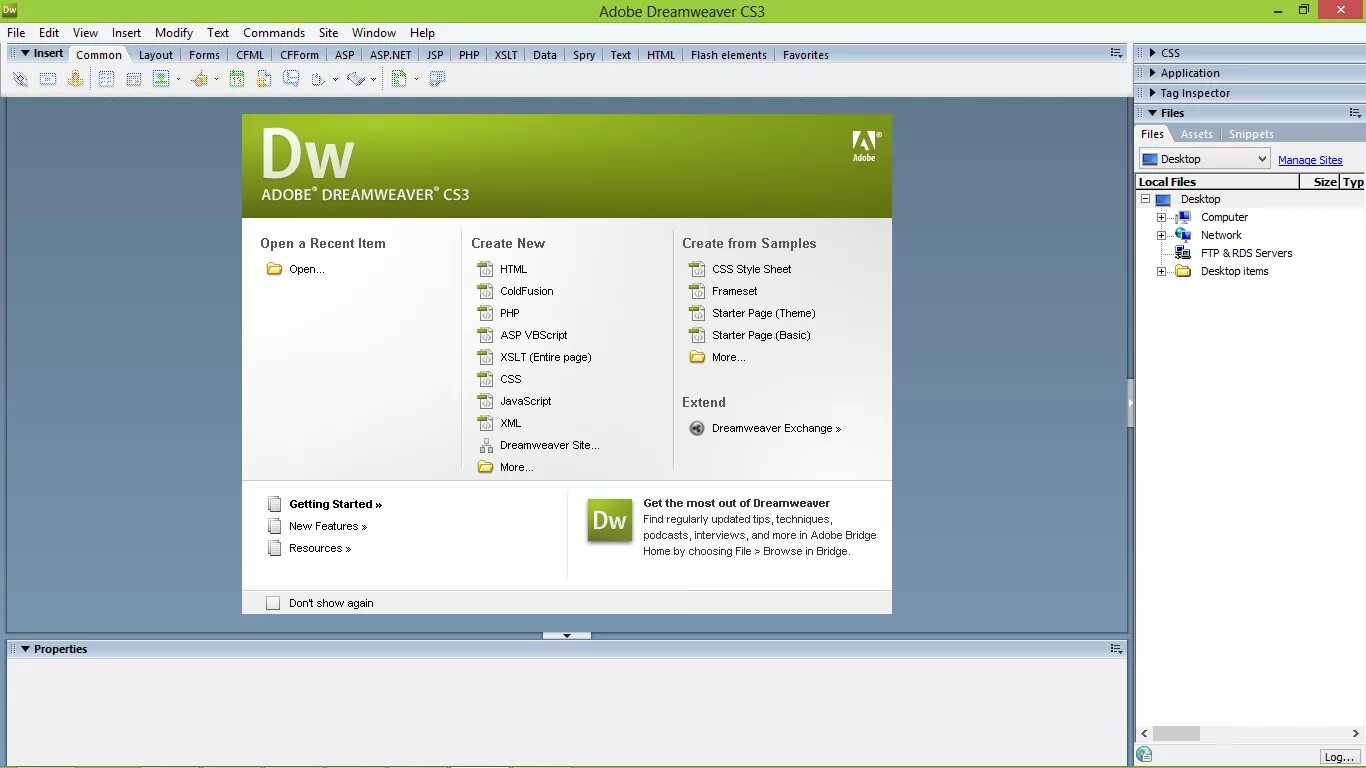Click the Images insert icon
This screenshot has height=768, width=1366.
point(161,79)
